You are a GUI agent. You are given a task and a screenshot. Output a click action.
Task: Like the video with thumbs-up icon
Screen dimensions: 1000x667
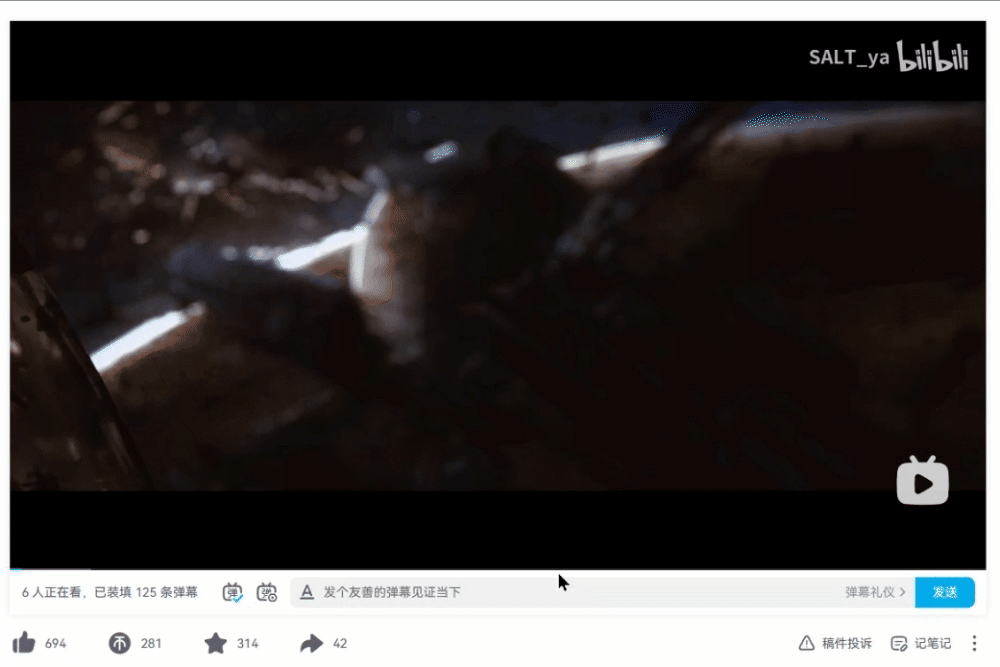point(24,643)
